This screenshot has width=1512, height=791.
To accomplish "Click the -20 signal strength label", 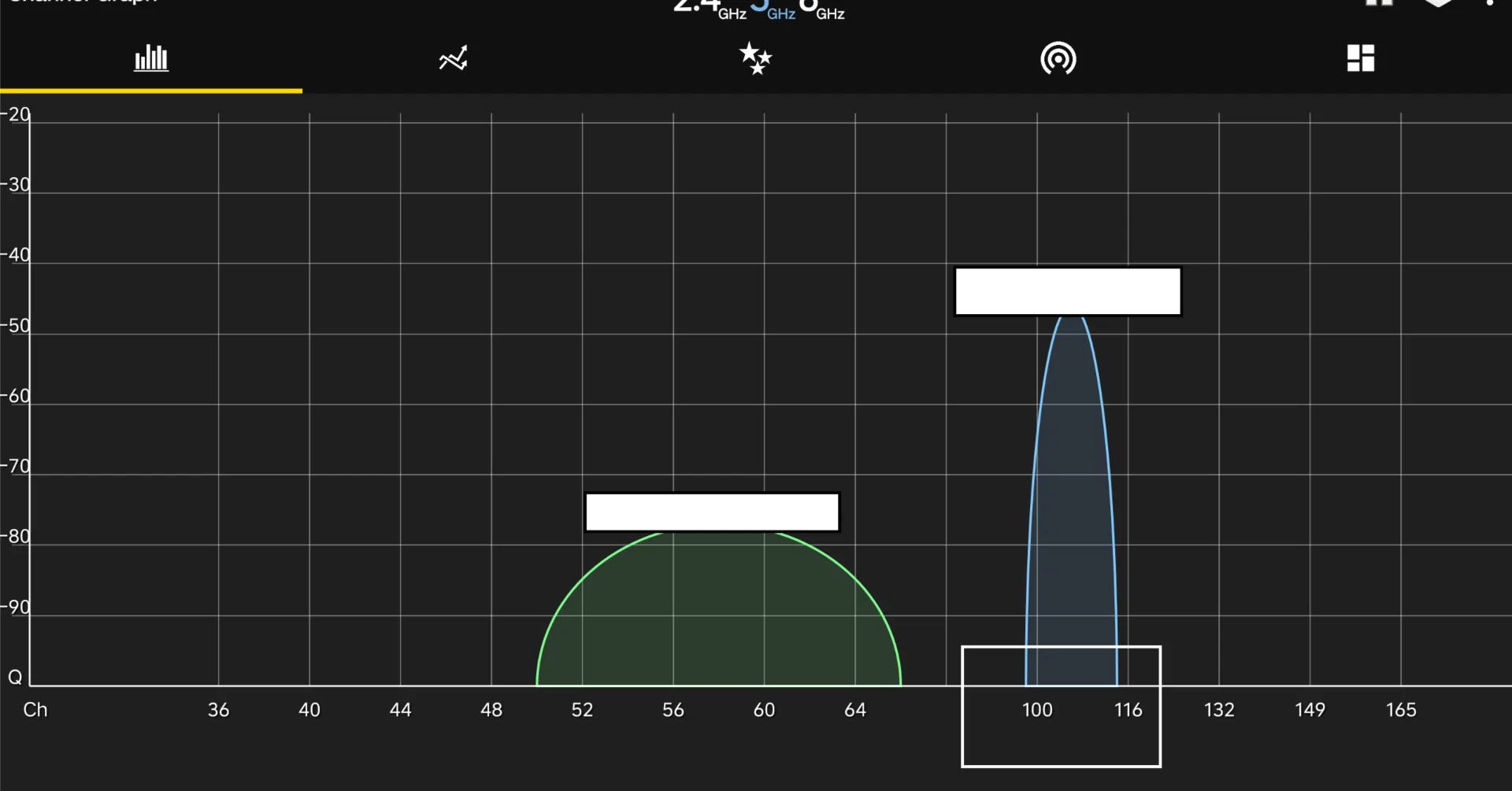I will [x=15, y=115].
